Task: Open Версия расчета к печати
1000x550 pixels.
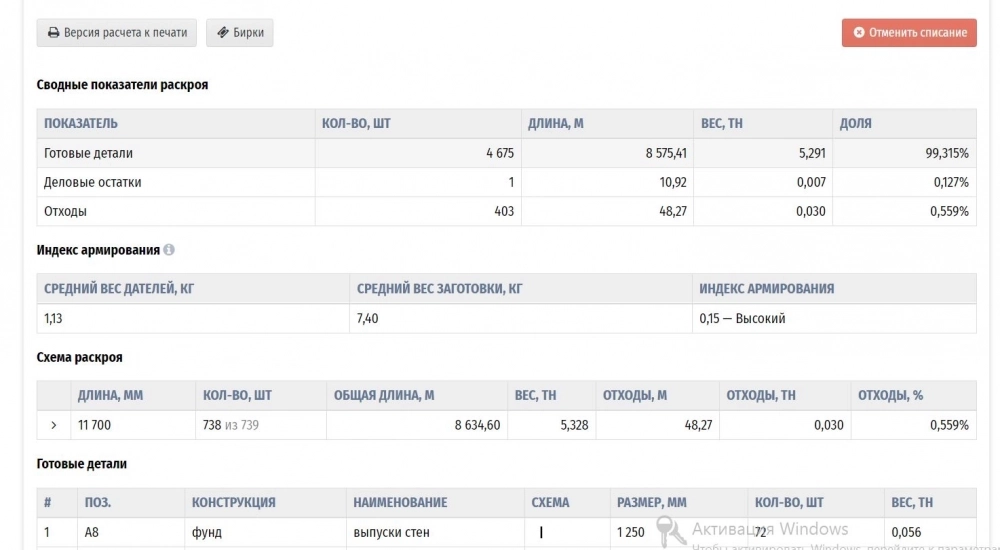Action: tap(117, 33)
